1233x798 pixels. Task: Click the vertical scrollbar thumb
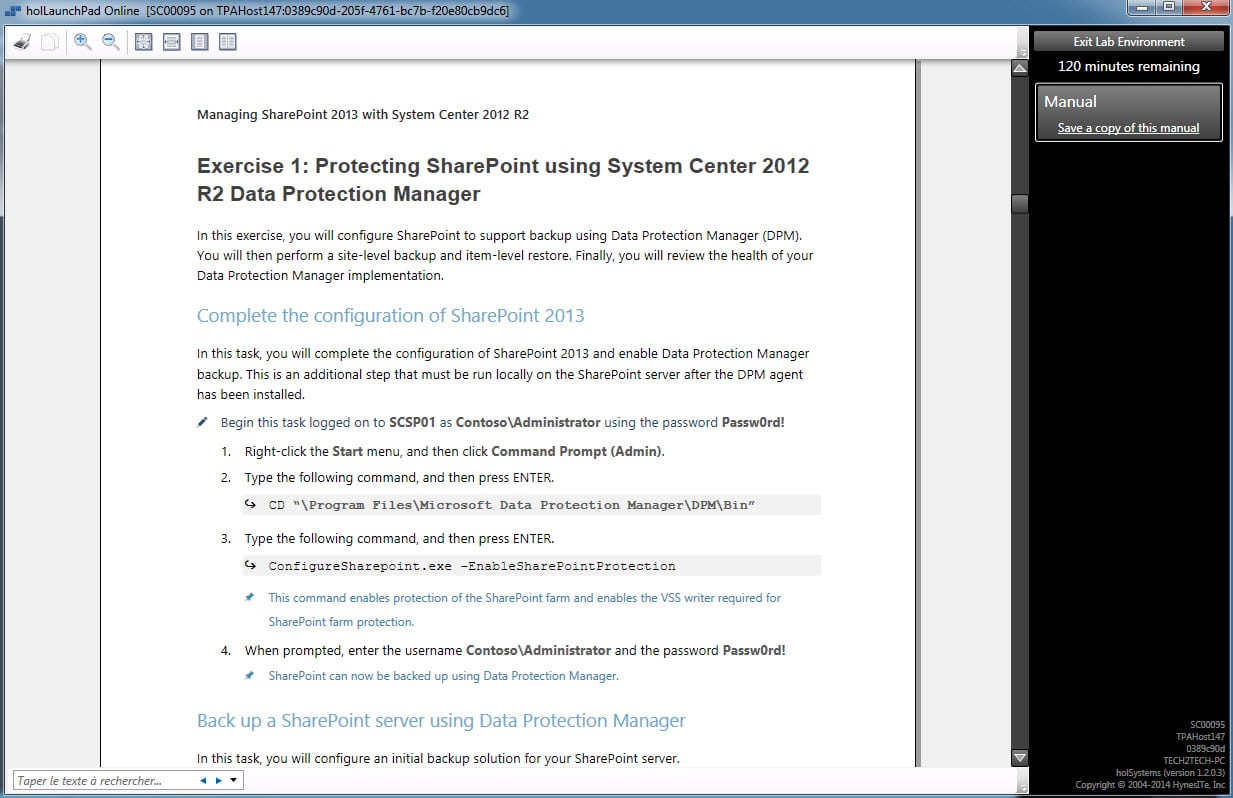(1020, 203)
